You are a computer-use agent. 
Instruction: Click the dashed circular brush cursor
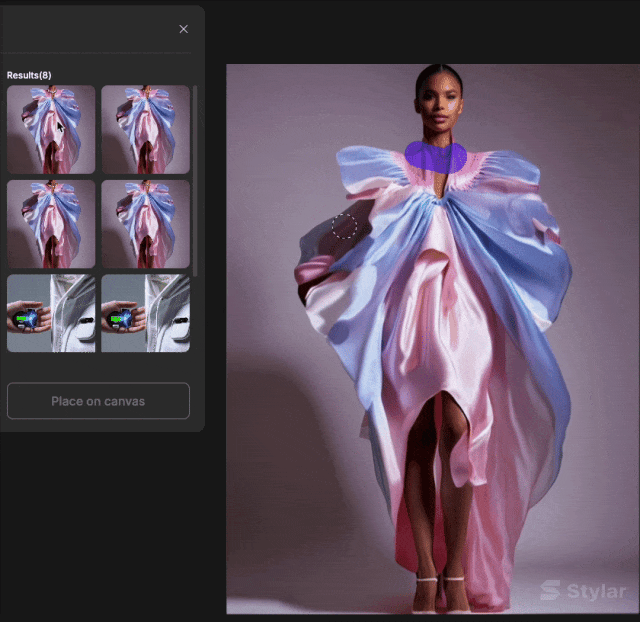point(345,226)
